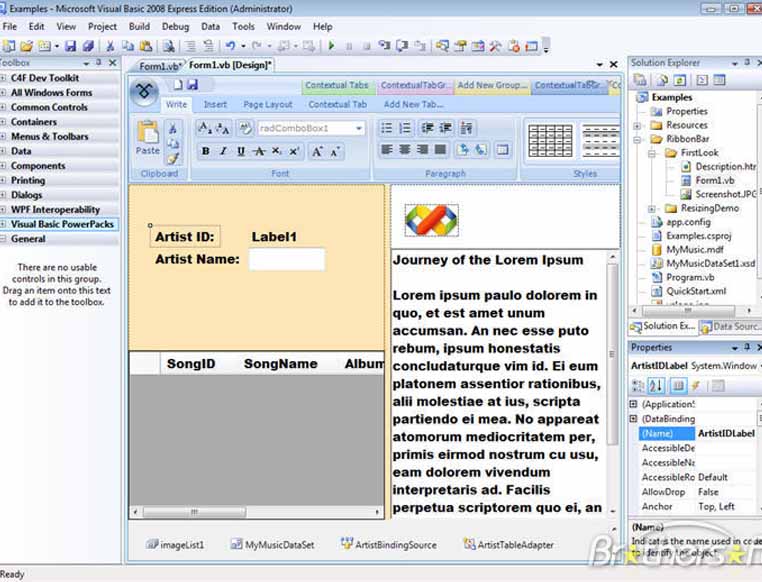Expand the Menus & Toolbars toolbox group

coord(3,137)
